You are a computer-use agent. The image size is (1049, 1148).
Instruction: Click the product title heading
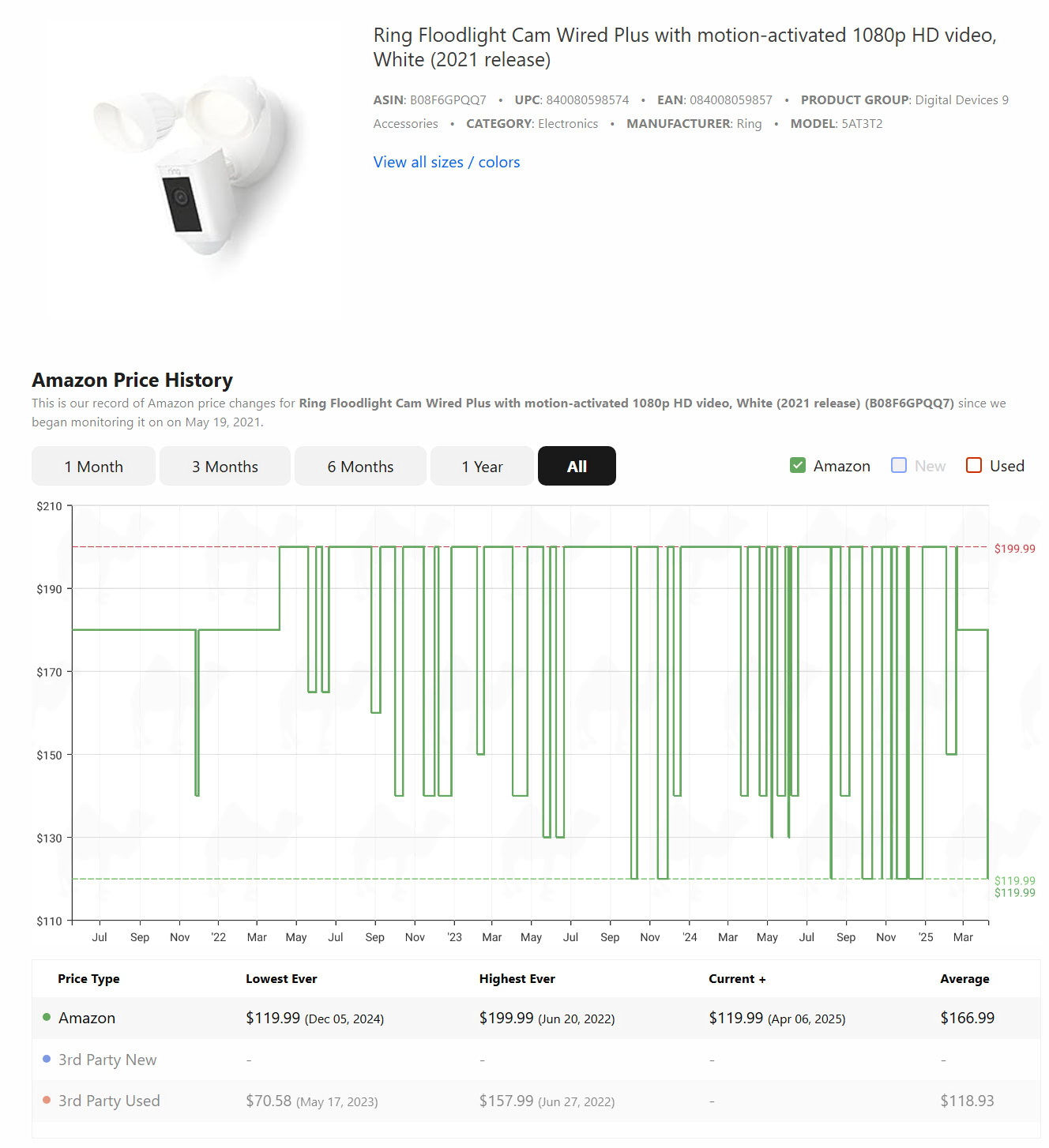685,47
